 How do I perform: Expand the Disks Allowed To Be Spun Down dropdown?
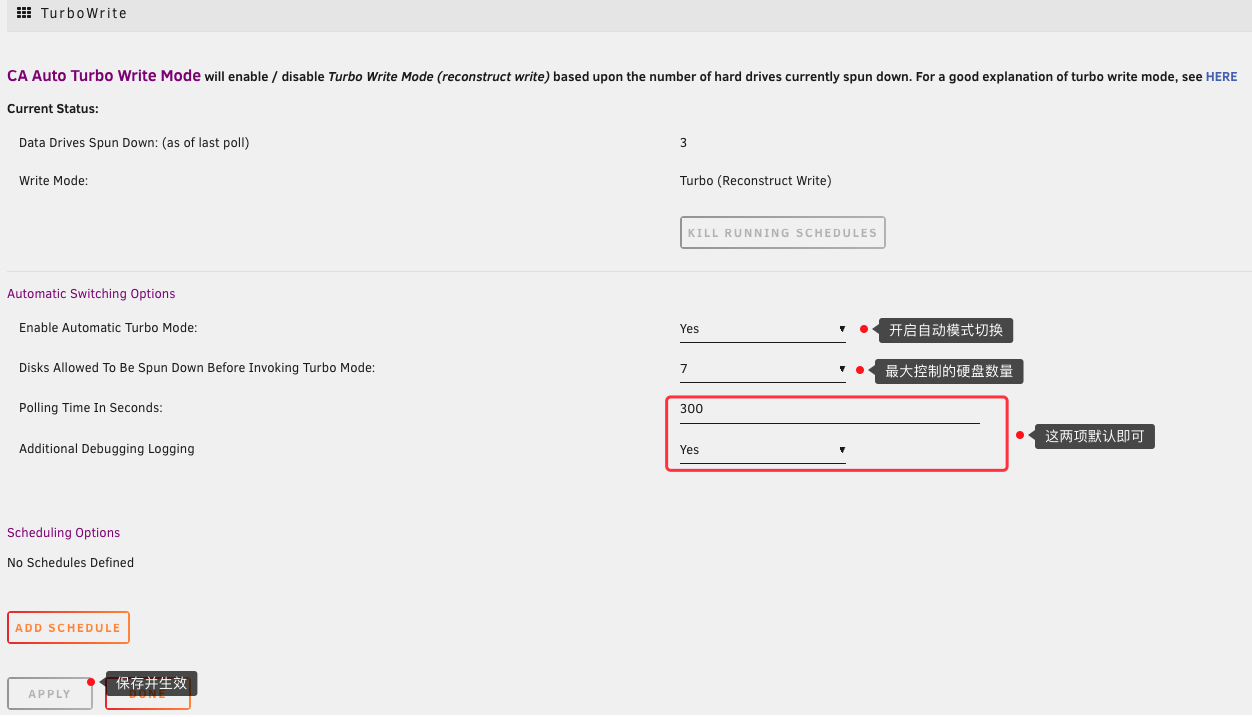point(763,369)
